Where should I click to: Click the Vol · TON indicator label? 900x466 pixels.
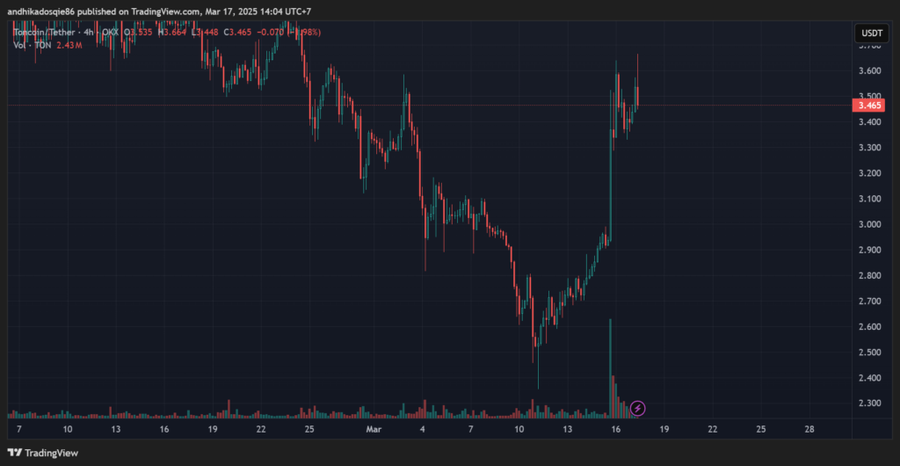[28, 46]
